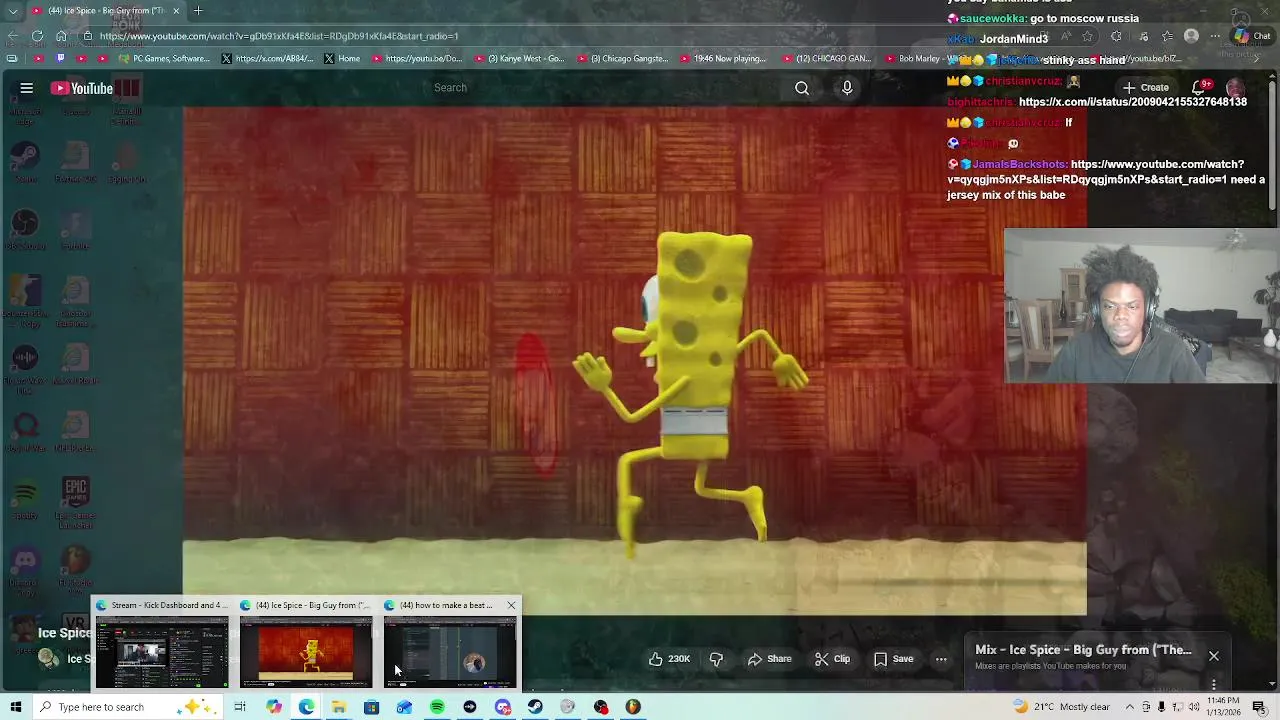Open Spotify from the taskbar

coord(437,707)
